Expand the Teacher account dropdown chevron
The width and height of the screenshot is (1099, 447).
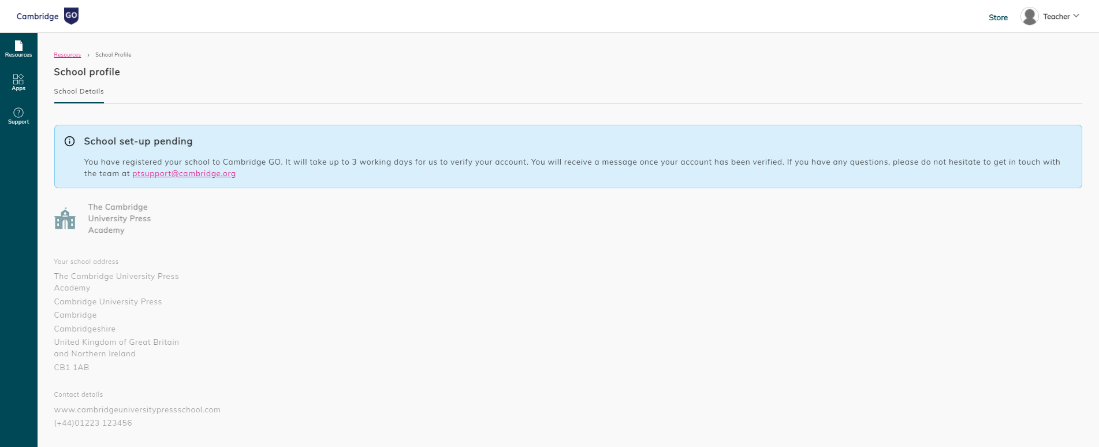(x=1076, y=16)
